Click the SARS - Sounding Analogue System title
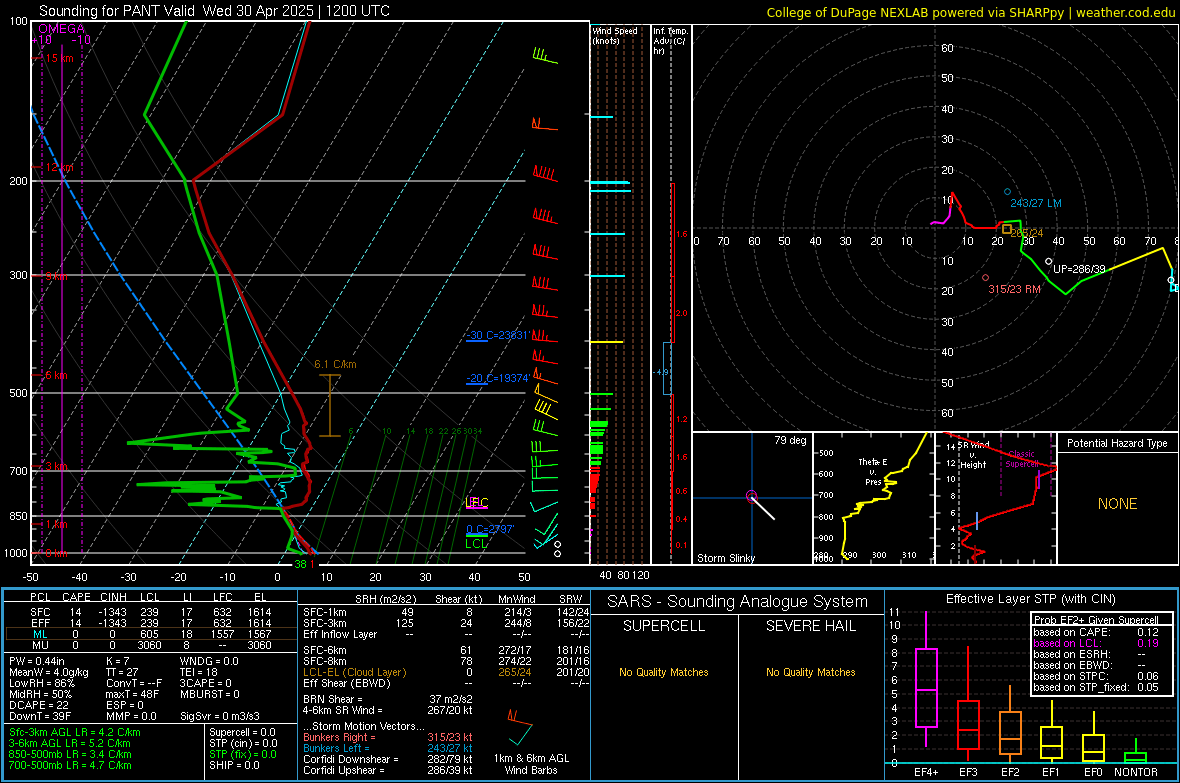 [x=738, y=602]
